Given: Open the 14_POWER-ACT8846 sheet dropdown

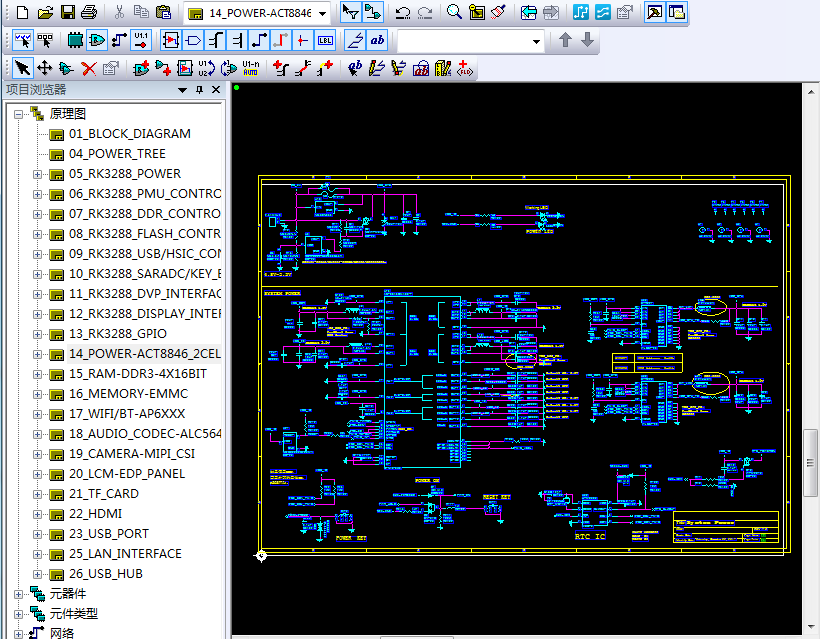Looking at the screenshot, I should point(323,14).
